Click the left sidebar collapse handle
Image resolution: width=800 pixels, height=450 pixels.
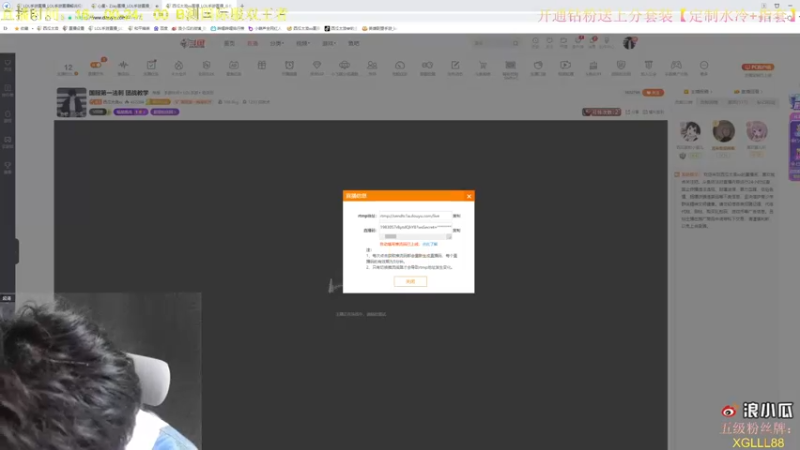pos(16,251)
